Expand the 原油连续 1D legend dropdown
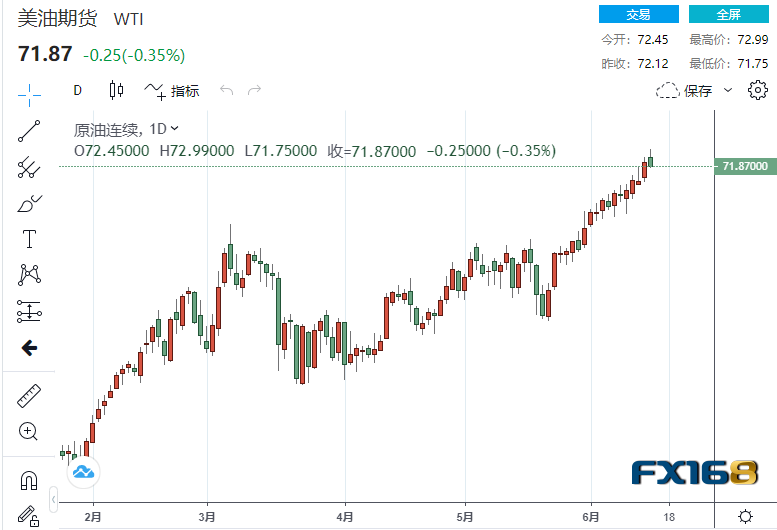This screenshot has width=777, height=530. [x=175, y=128]
